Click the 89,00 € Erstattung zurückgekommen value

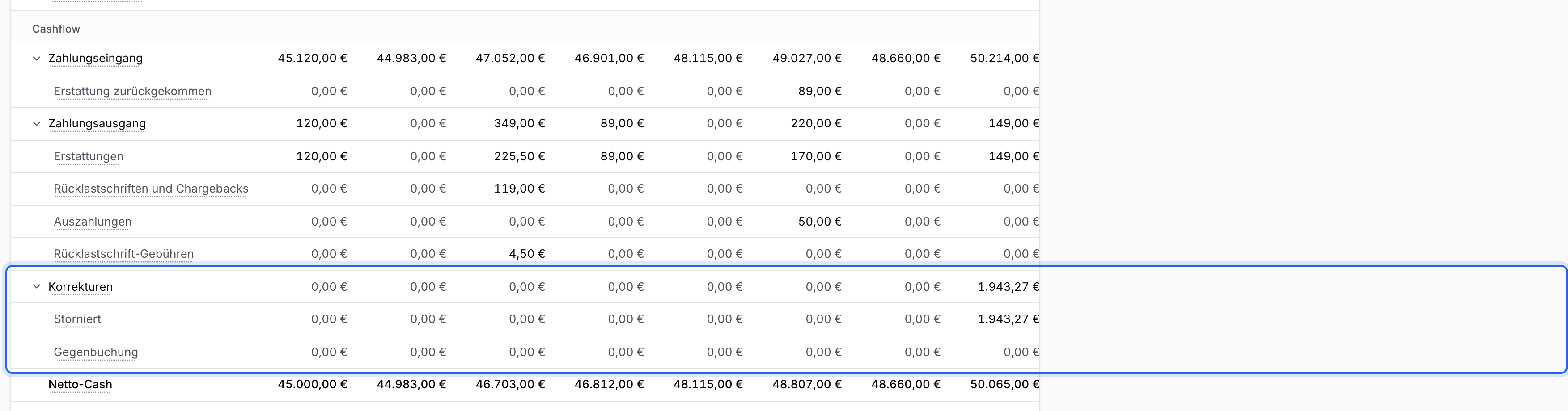[820, 91]
